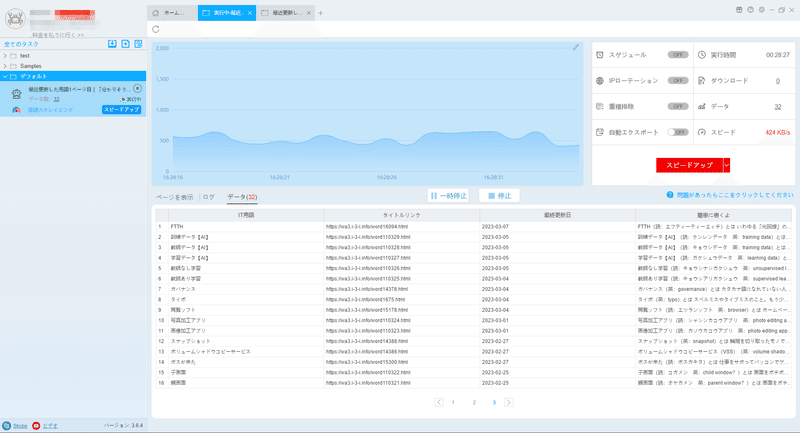This screenshot has width=800, height=433.
Task: Click the 料金を払うに行く link
Action: pyautogui.click(x=58, y=35)
